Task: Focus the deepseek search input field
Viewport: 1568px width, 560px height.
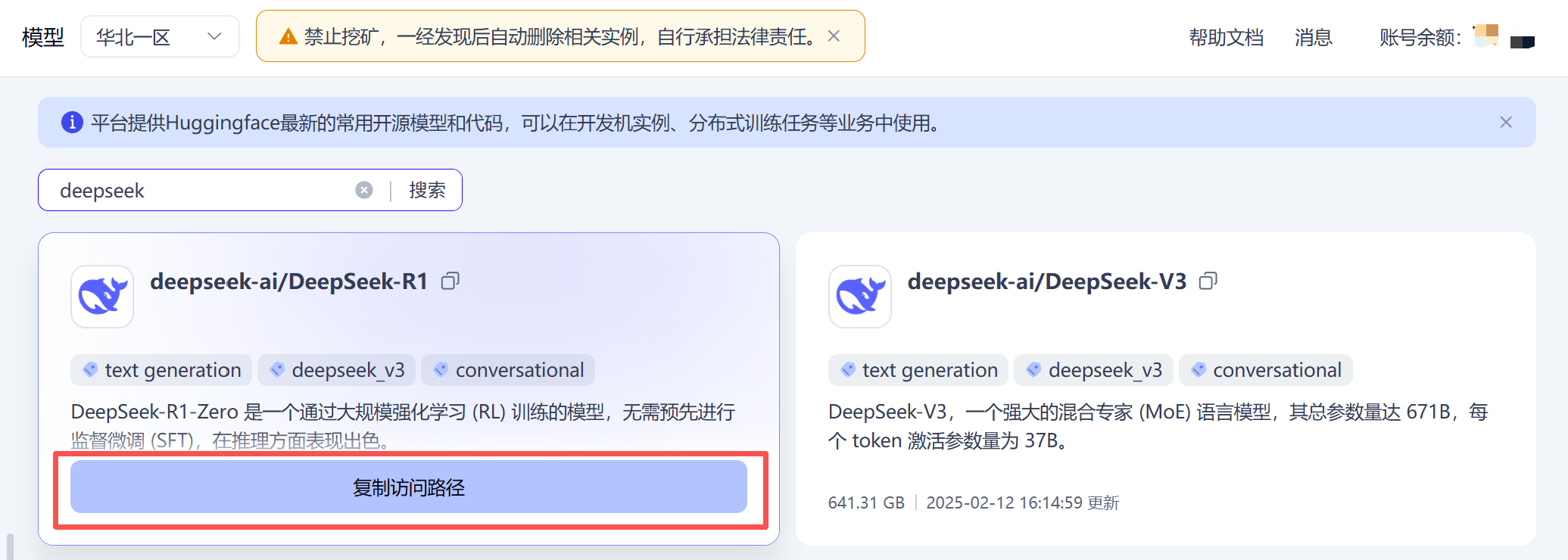Action: point(204,191)
